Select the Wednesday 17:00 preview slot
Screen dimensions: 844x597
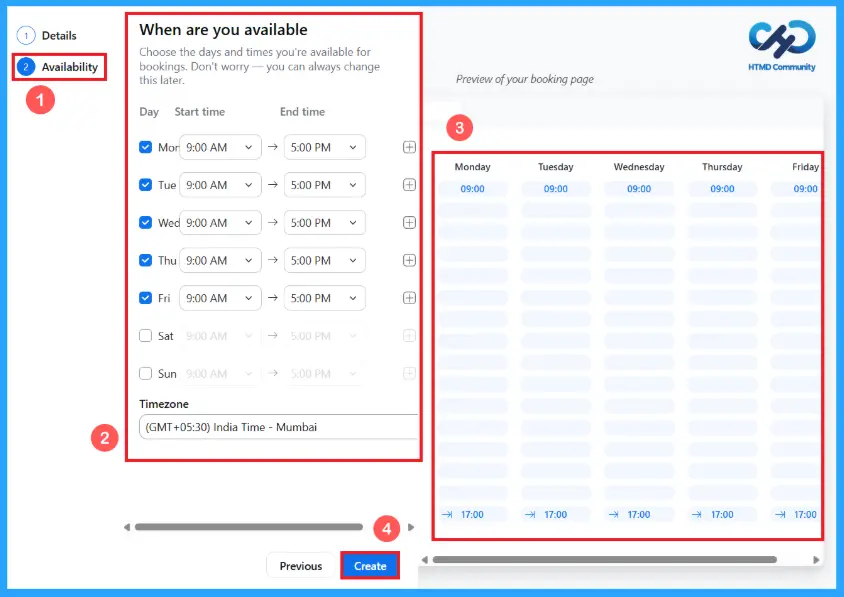(x=639, y=515)
